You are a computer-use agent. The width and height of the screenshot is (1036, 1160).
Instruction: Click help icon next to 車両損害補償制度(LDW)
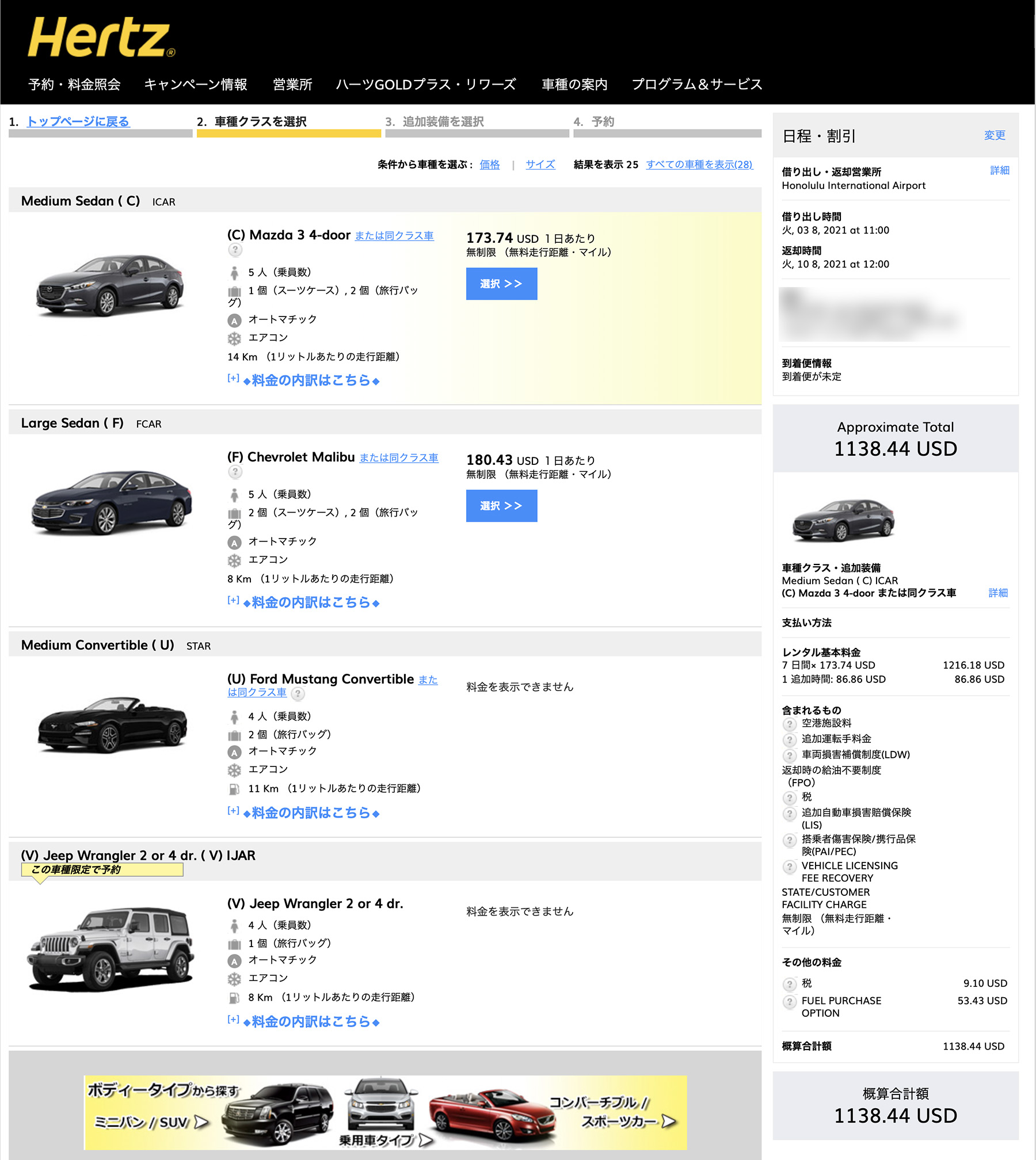pyautogui.click(x=790, y=755)
